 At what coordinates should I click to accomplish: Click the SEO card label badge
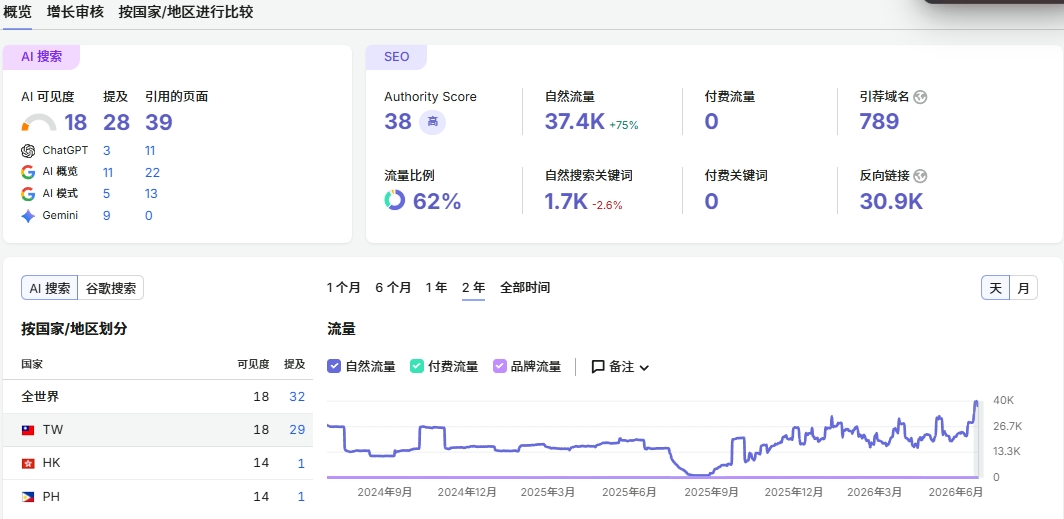[x=396, y=57]
